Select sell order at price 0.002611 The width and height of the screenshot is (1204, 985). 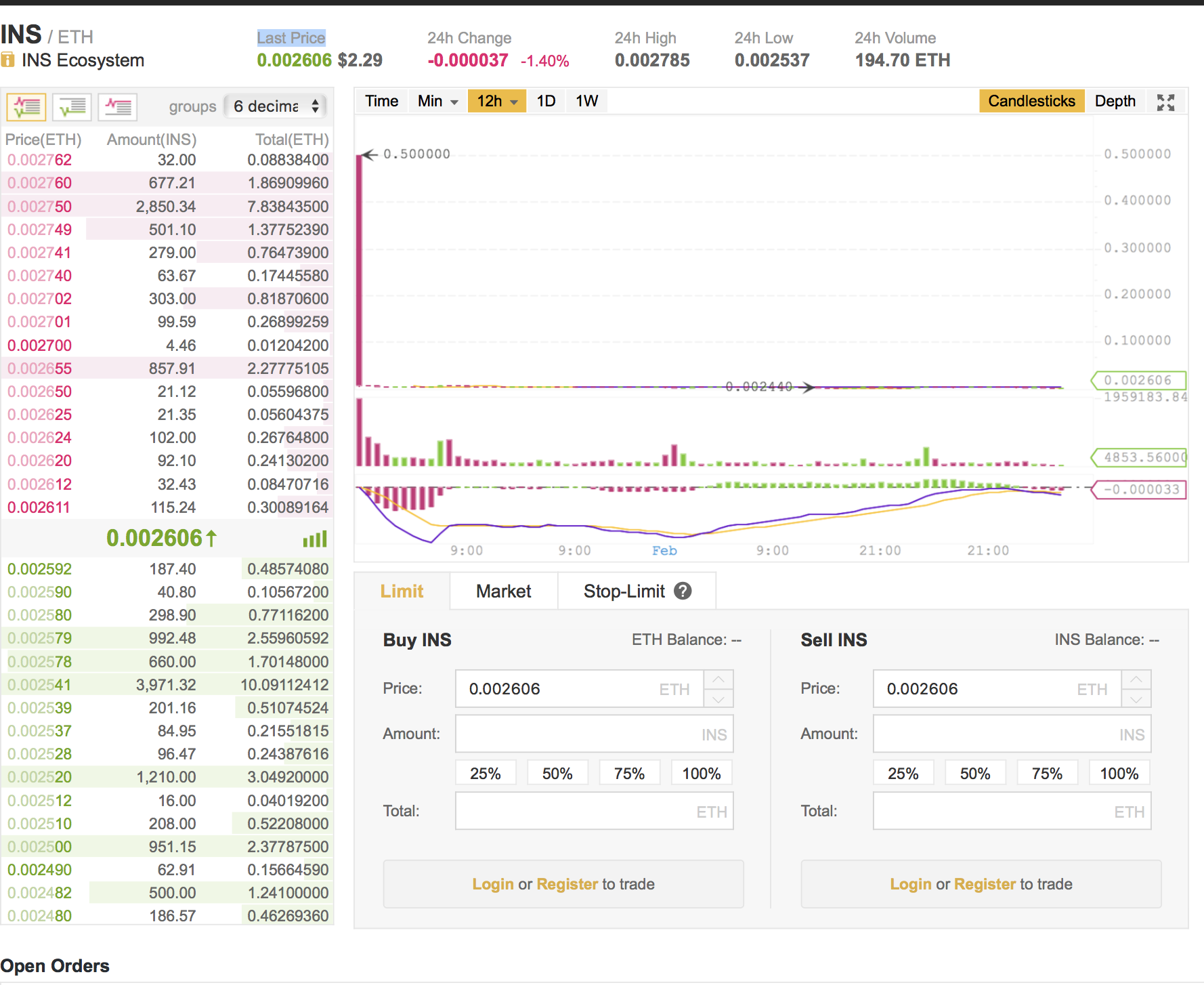167,507
